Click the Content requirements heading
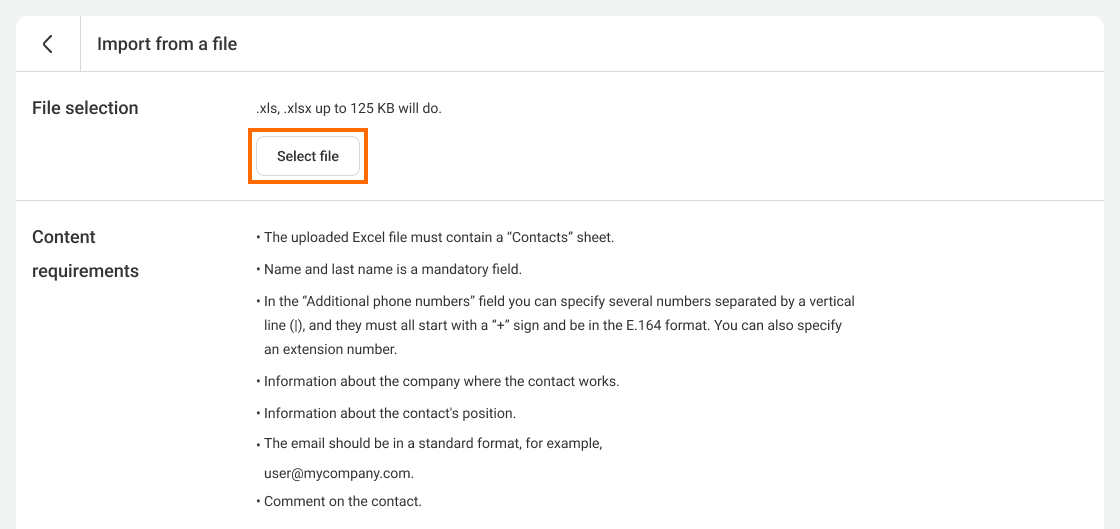The image size is (1120, 529). click(86, 254)
